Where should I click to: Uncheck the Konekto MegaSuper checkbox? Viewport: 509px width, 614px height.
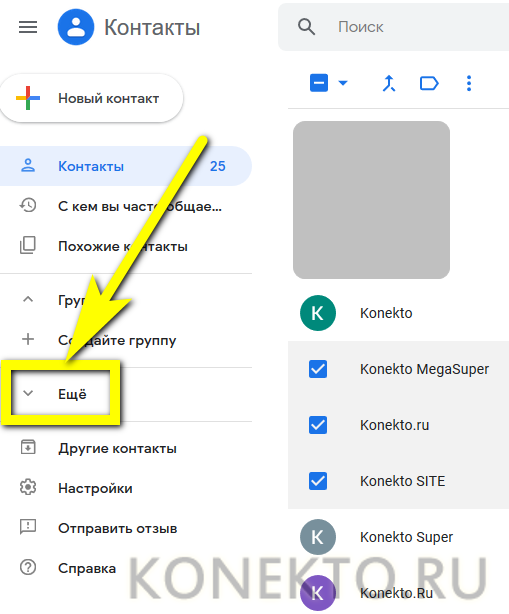pyautogui.click(x=318, y=369)
